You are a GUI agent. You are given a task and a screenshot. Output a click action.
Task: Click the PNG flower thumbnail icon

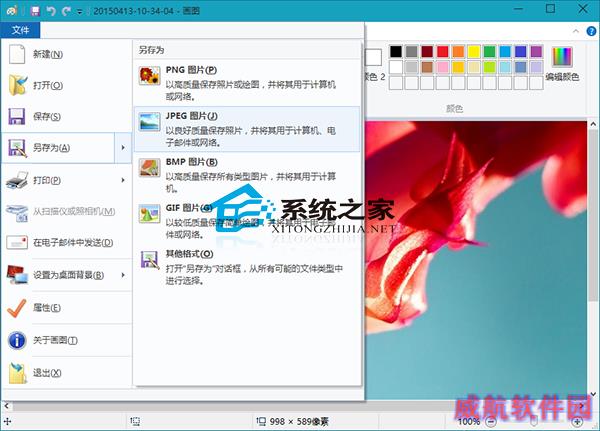point(150,75)
